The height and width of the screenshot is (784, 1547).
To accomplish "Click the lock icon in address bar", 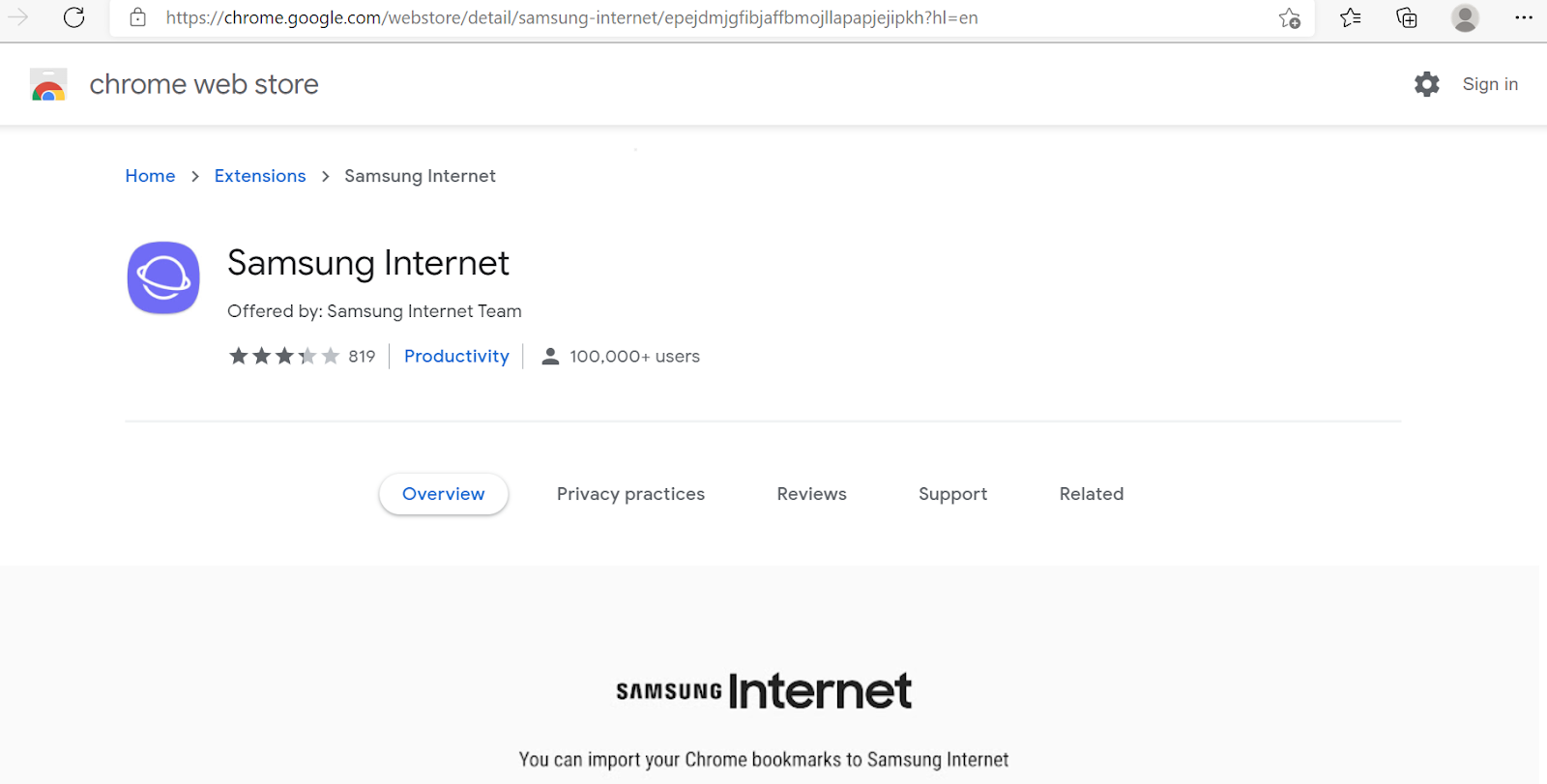I will [138, 17].
